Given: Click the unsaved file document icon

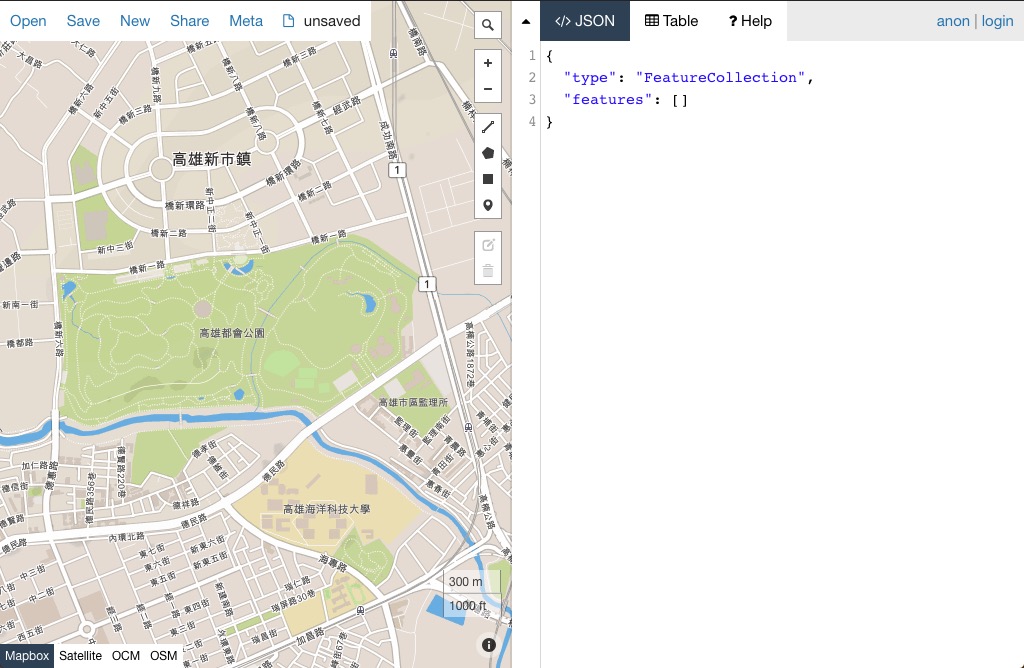Looking at the screenshot, I should (x=288, y=21).
